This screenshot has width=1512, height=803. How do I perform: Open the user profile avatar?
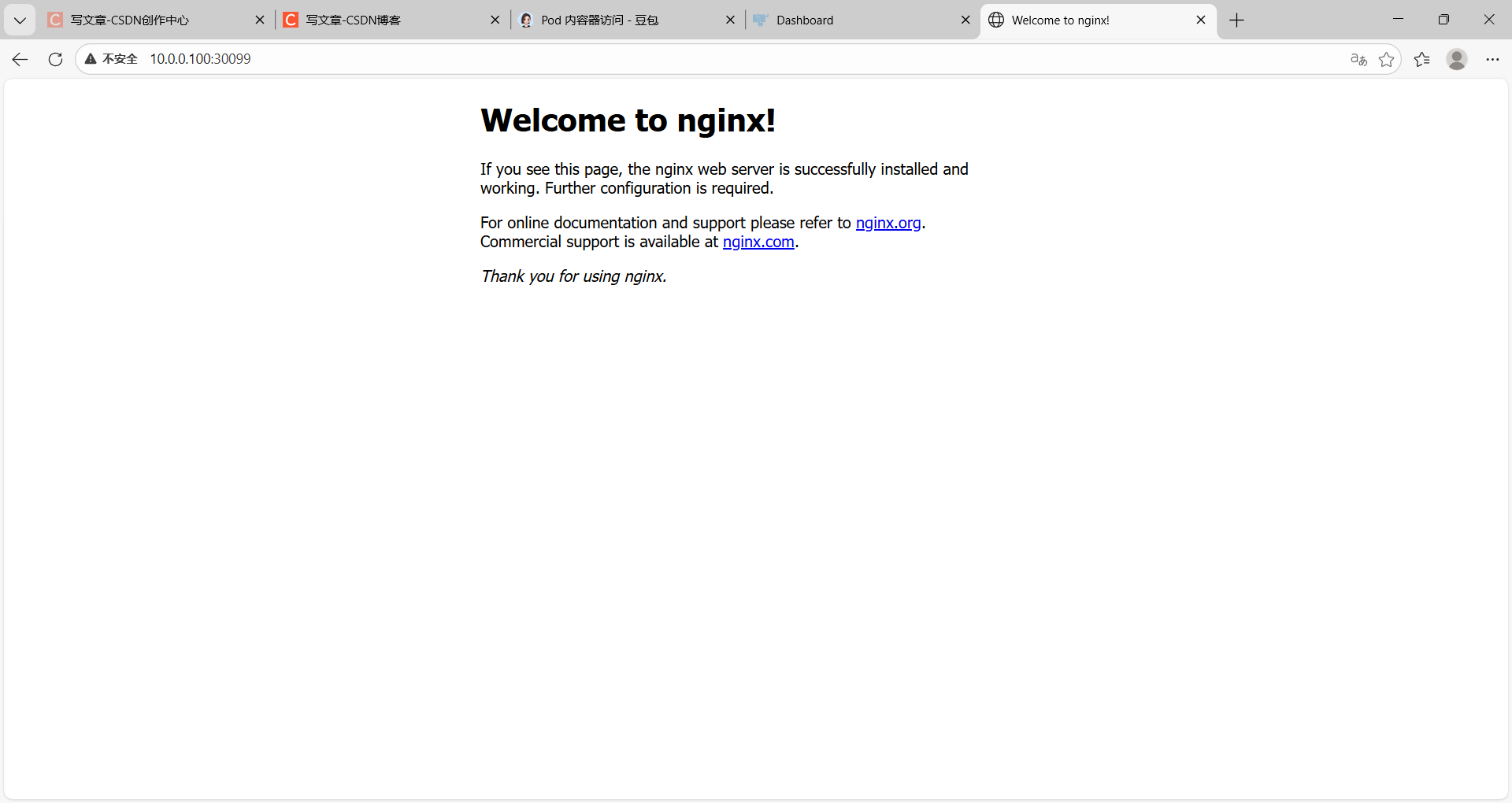[x=1457, y=59]
